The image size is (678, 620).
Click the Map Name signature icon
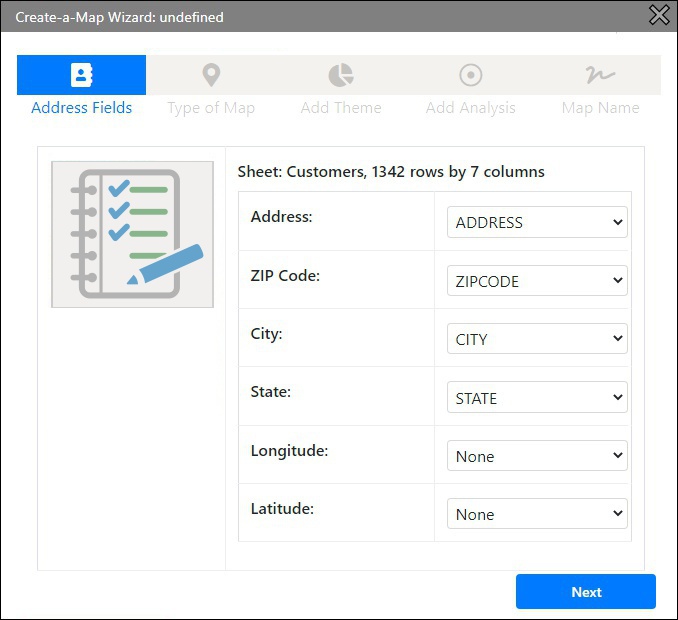click(600, 75)
